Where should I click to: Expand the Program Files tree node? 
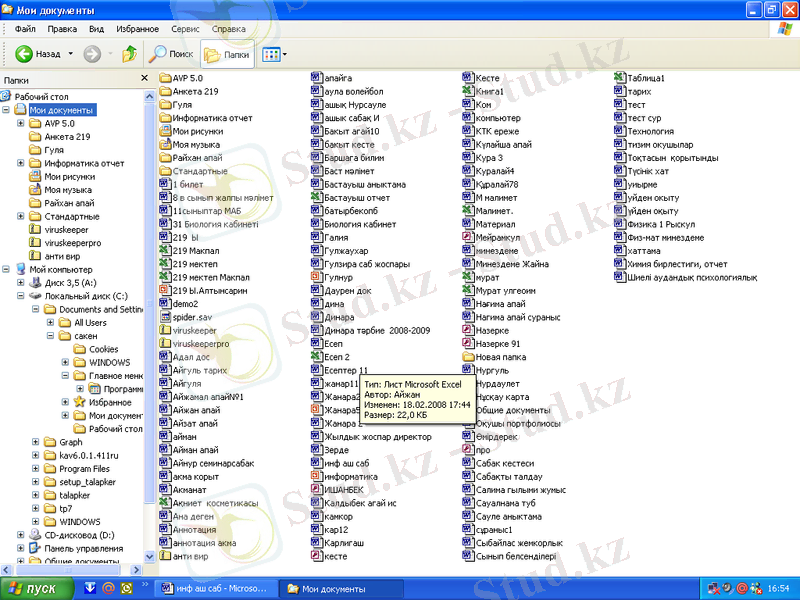(35, 468)
